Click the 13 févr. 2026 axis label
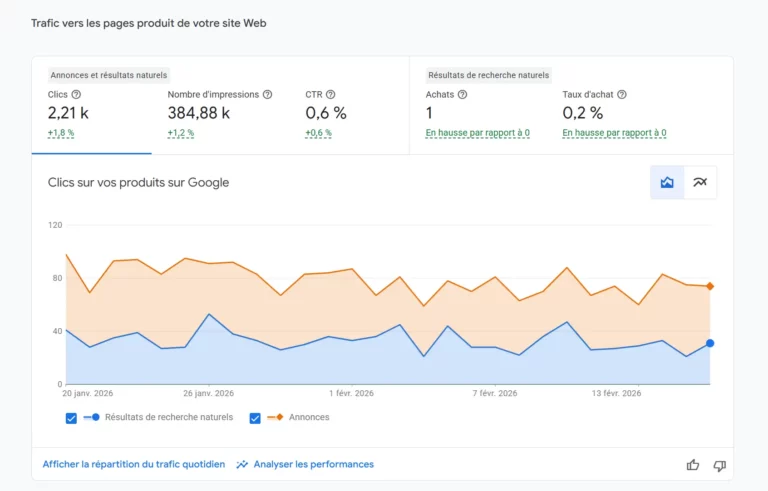 [616, 393]
